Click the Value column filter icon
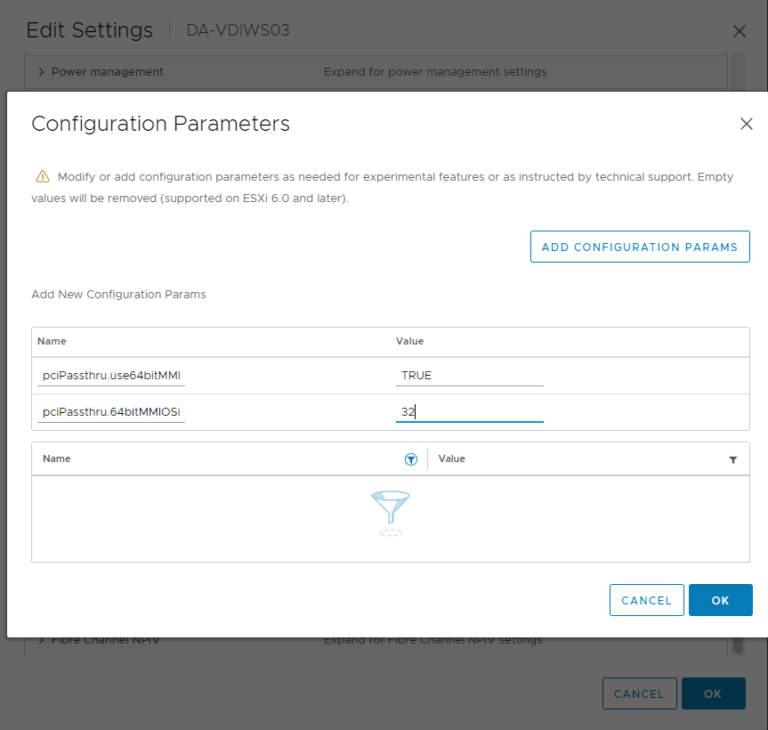Viewport: 768px width, 730px height. [x=733, y=460]
